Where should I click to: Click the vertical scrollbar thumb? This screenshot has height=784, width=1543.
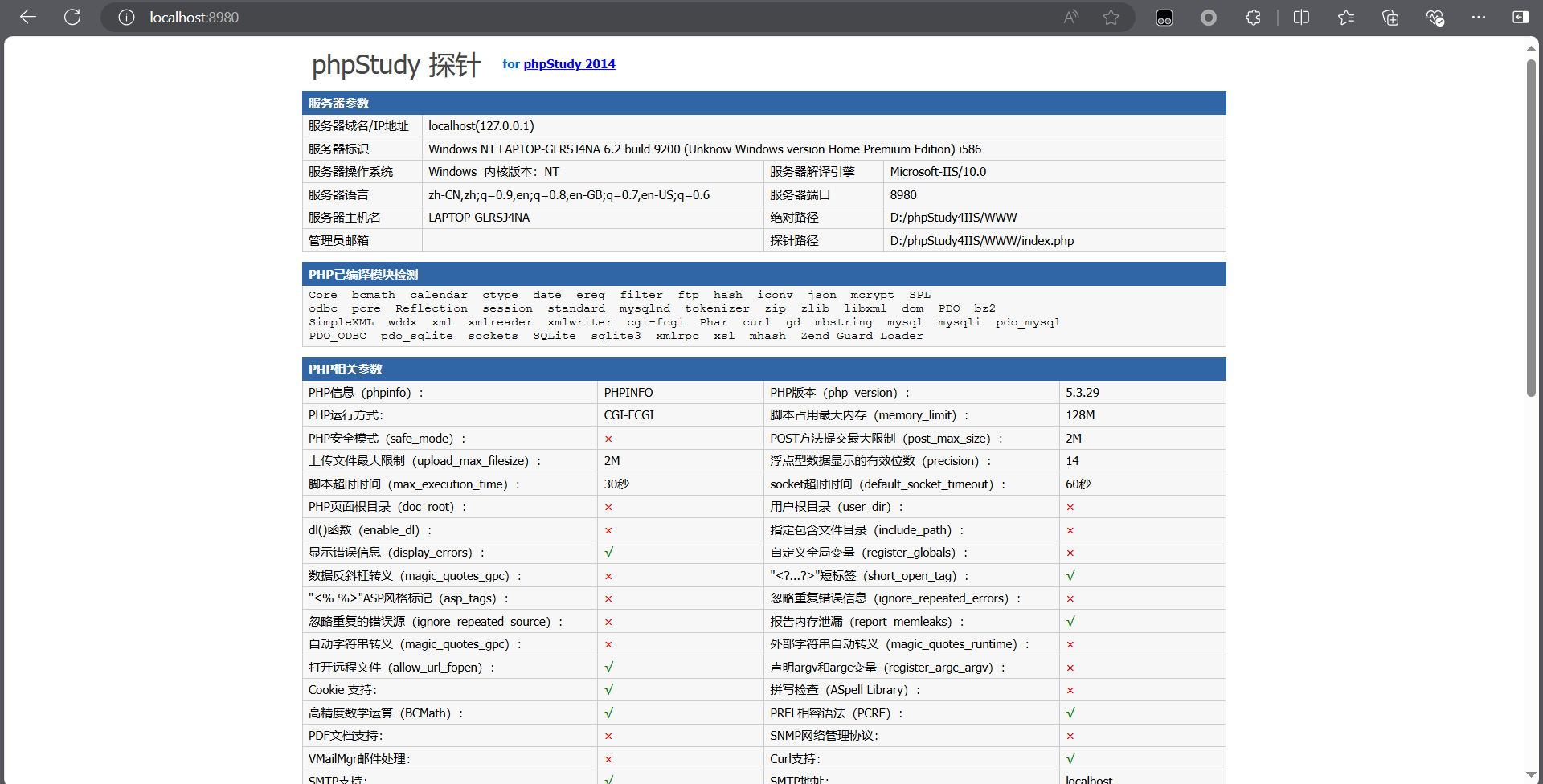(x=1531, y=227)
